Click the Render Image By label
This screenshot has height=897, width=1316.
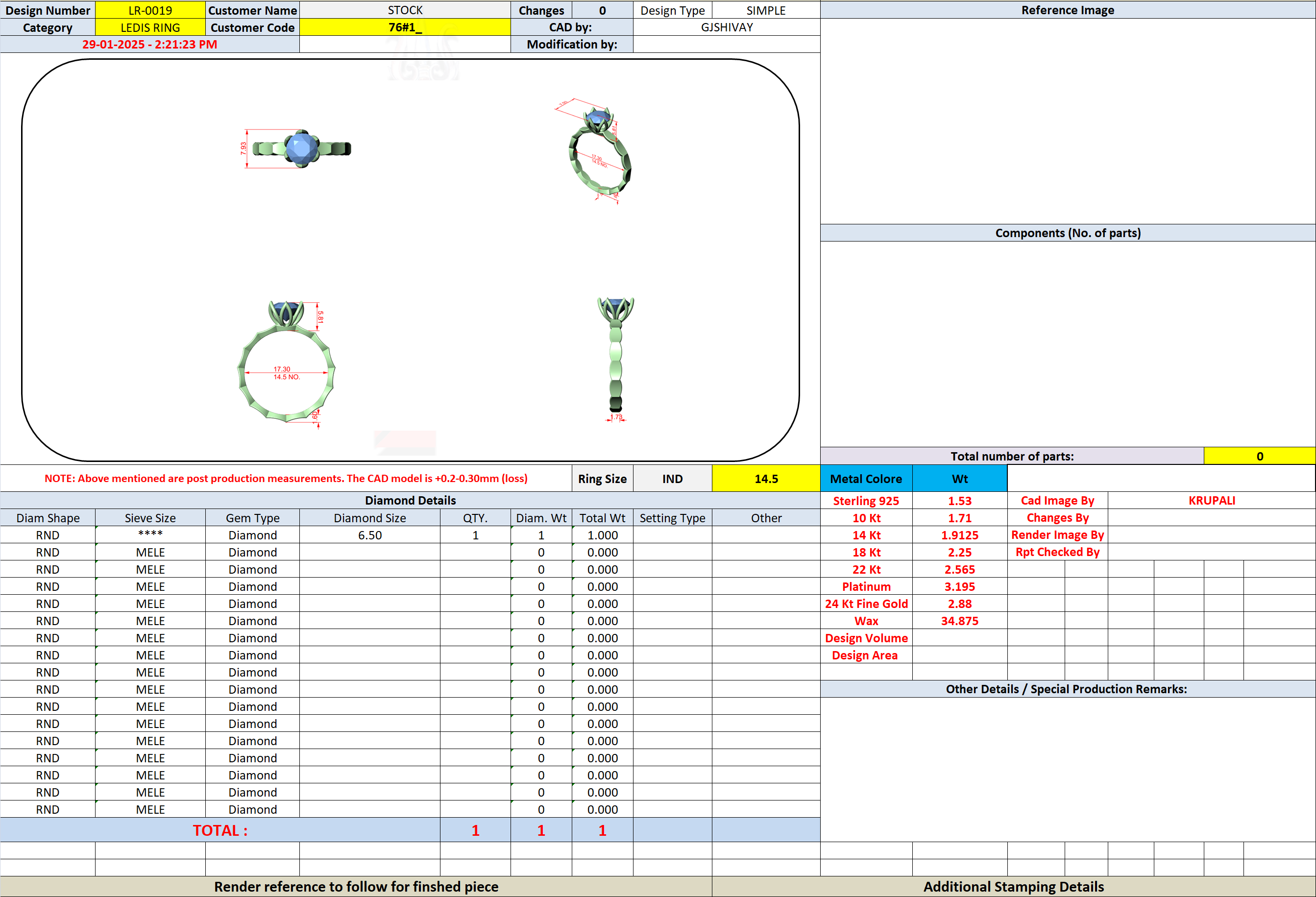tap(1057, 534)
